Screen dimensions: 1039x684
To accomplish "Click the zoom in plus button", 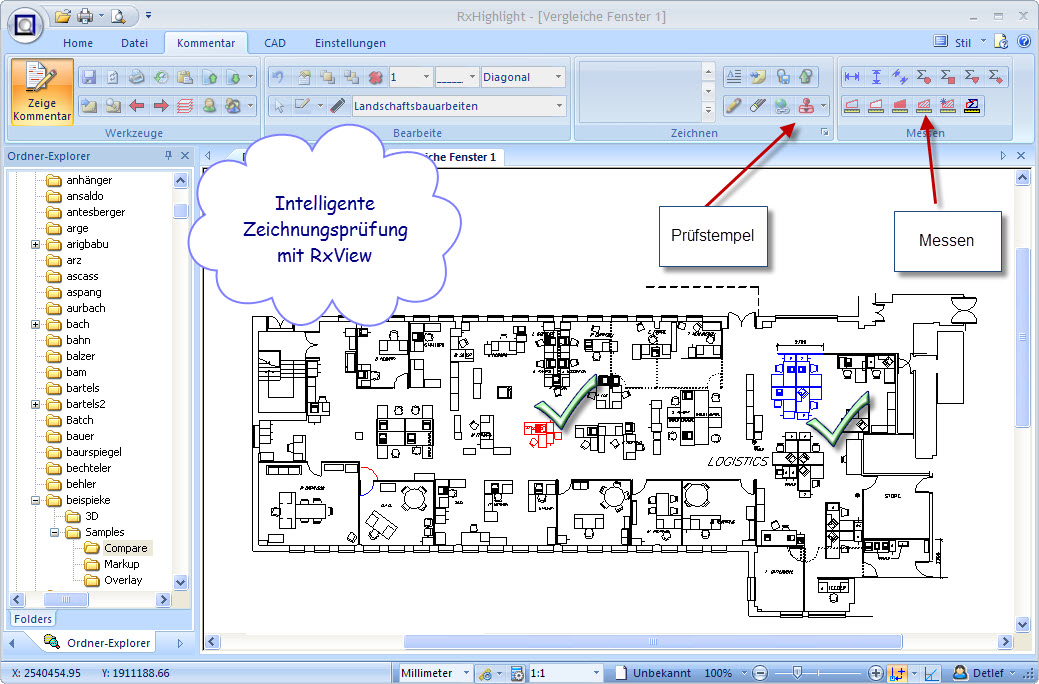I will [876, 673].
